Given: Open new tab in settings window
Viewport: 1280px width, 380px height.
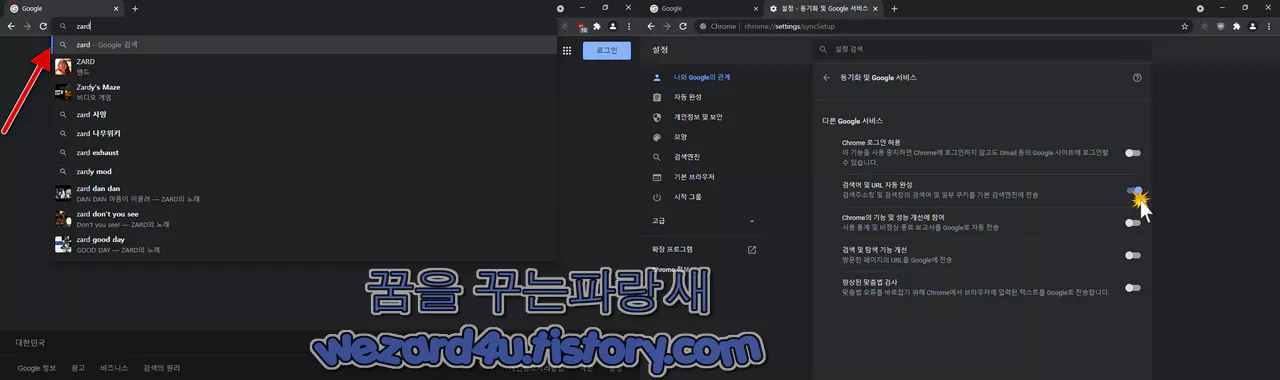Looking at the screenshot, I should tap(894, 8).
